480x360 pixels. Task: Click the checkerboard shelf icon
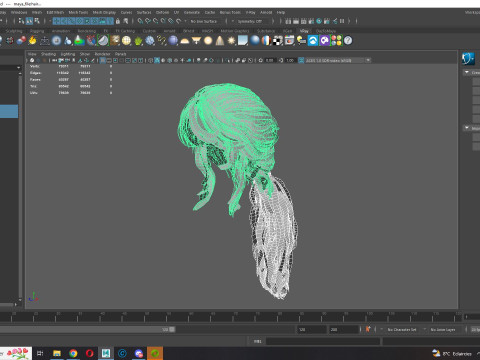point(278,41)
